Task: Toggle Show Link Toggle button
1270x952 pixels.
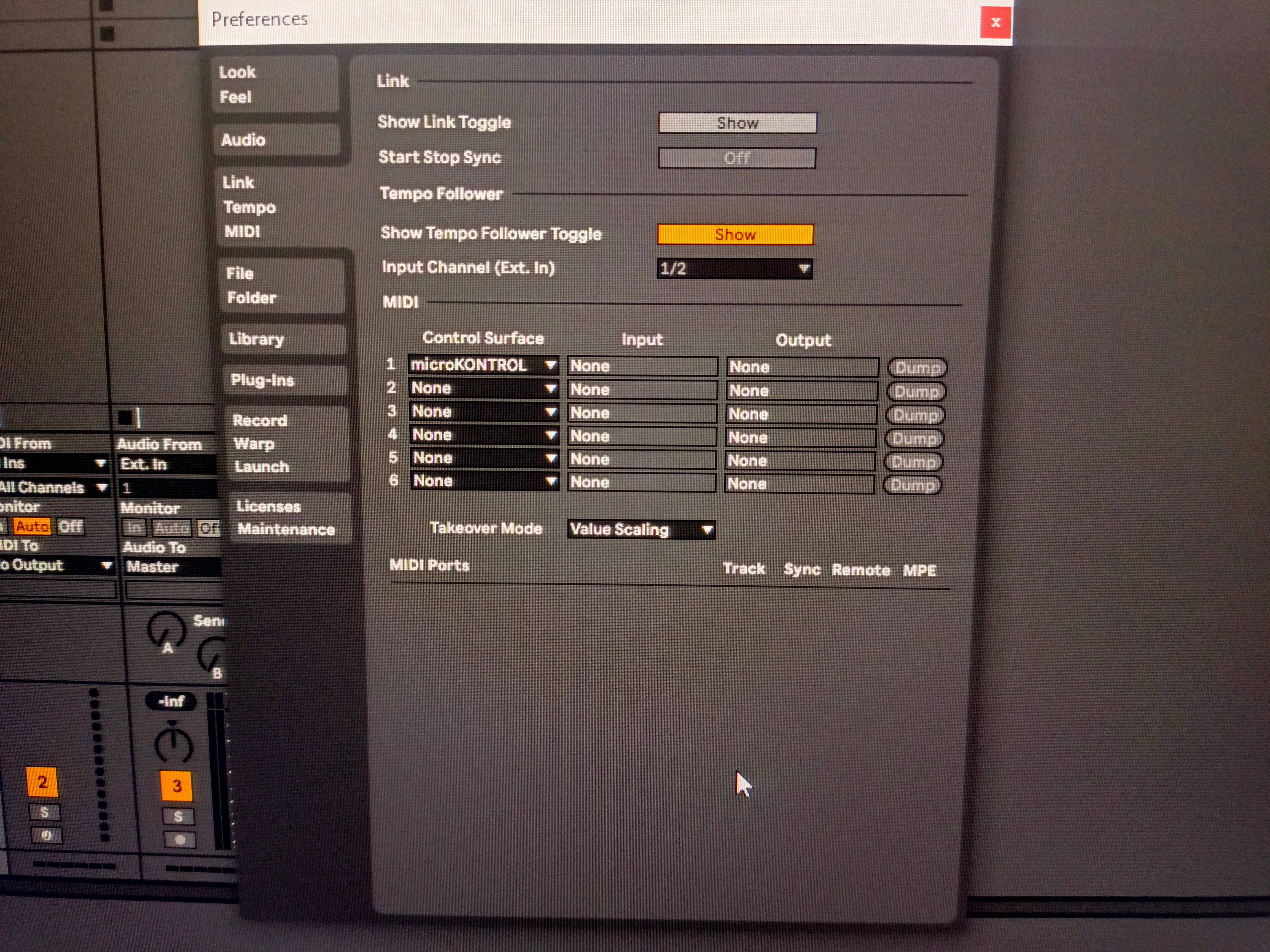Action: coord(737,123)
